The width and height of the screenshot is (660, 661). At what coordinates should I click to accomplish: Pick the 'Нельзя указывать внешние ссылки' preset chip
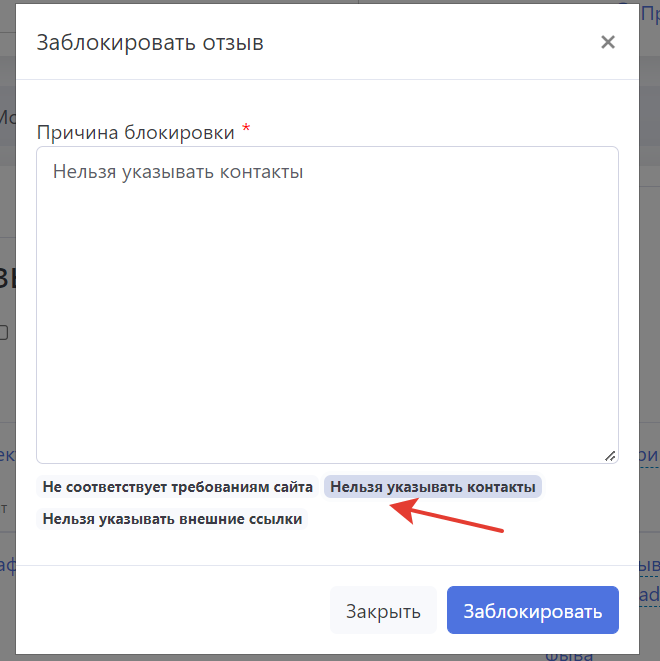tap(171, 519)
